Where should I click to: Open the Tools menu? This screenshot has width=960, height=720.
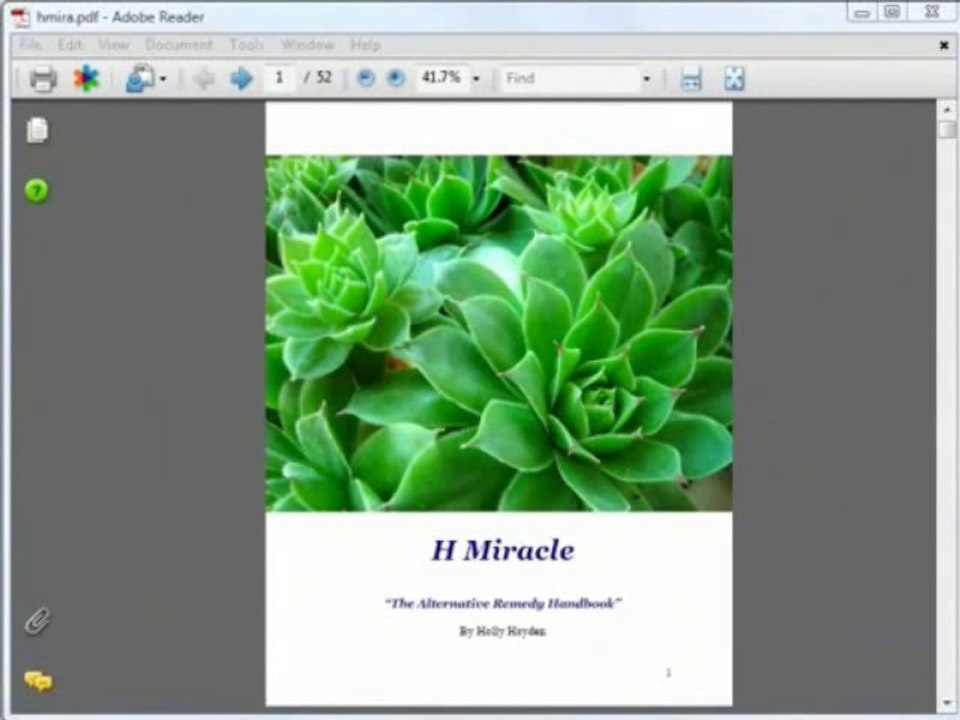(246, 45)
